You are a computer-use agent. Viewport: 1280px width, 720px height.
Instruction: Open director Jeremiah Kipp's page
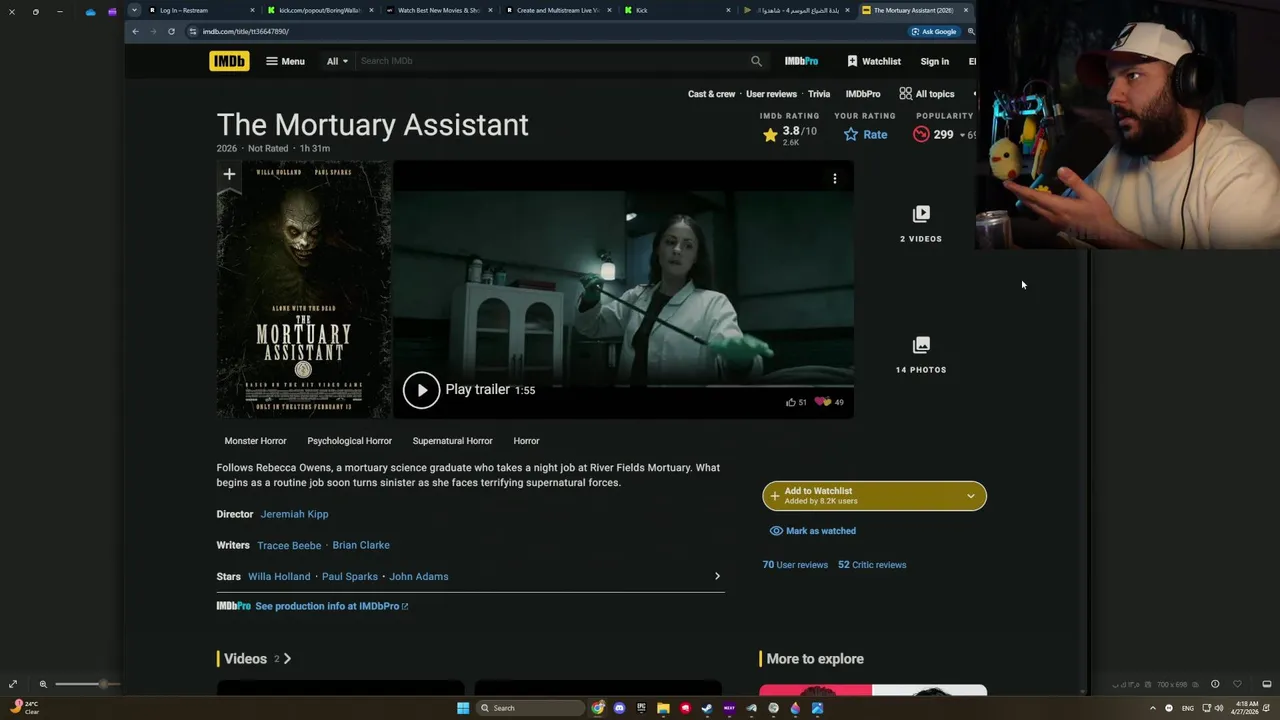click(x=294, y=514)
